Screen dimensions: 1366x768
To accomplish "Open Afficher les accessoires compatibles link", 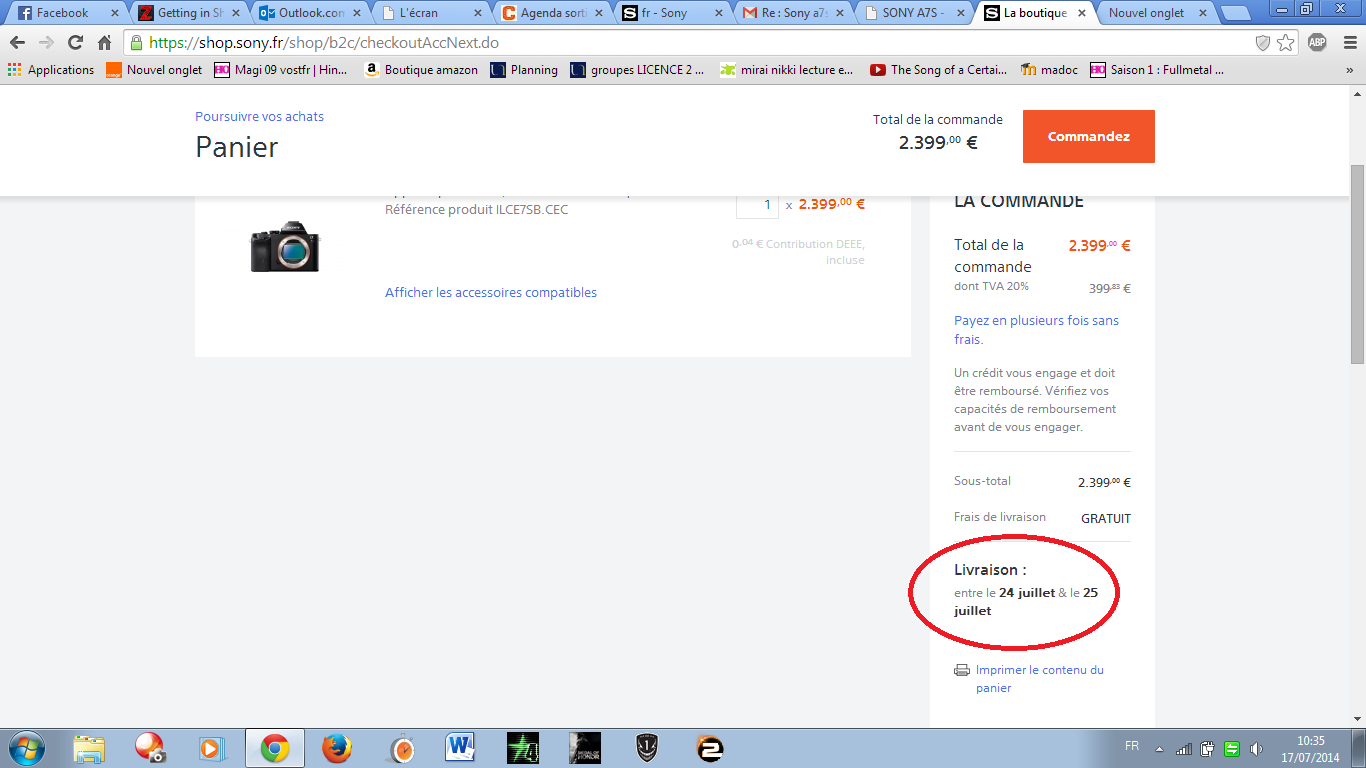I will click(491, 292).
